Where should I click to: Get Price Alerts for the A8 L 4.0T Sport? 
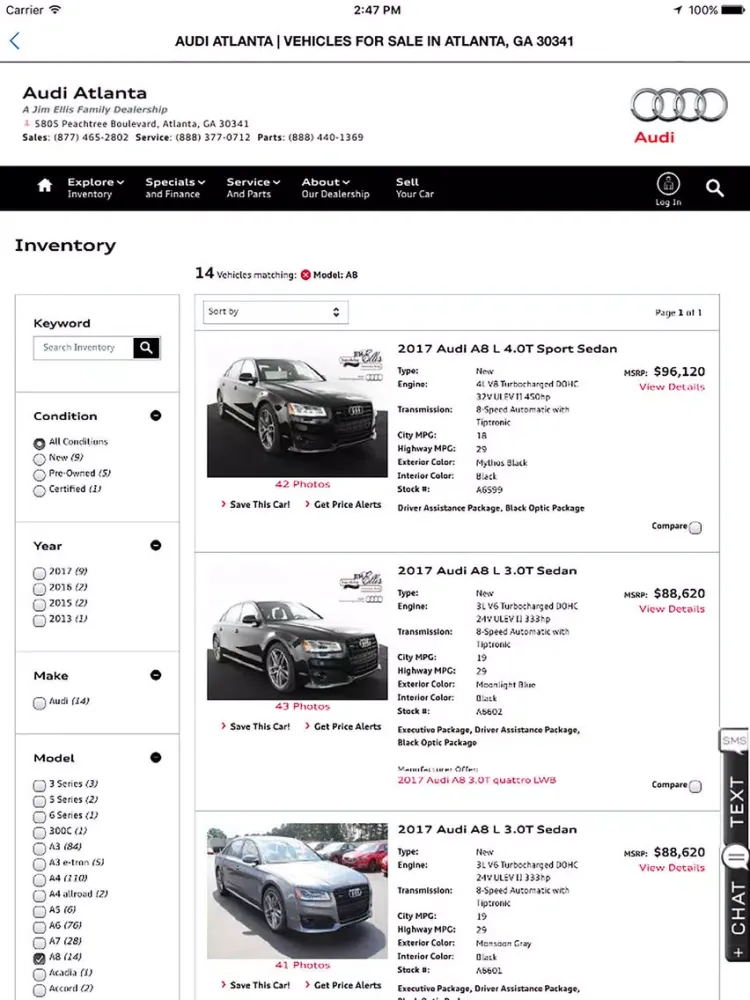pos(343,504)
